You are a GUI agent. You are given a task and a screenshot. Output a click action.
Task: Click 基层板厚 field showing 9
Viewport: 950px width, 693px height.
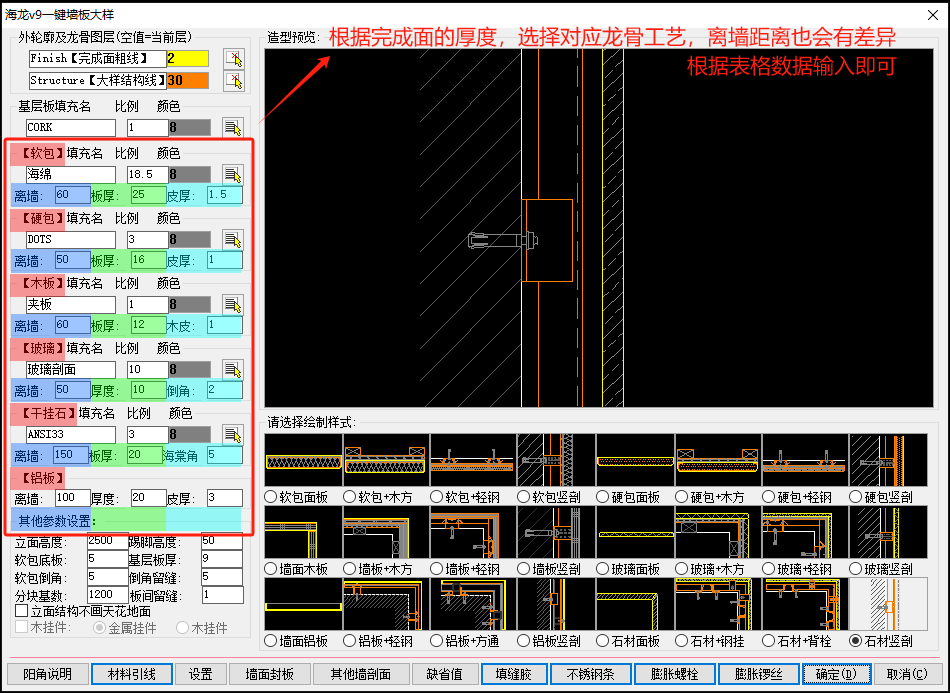pyautogui.click(x=222, y=559)
